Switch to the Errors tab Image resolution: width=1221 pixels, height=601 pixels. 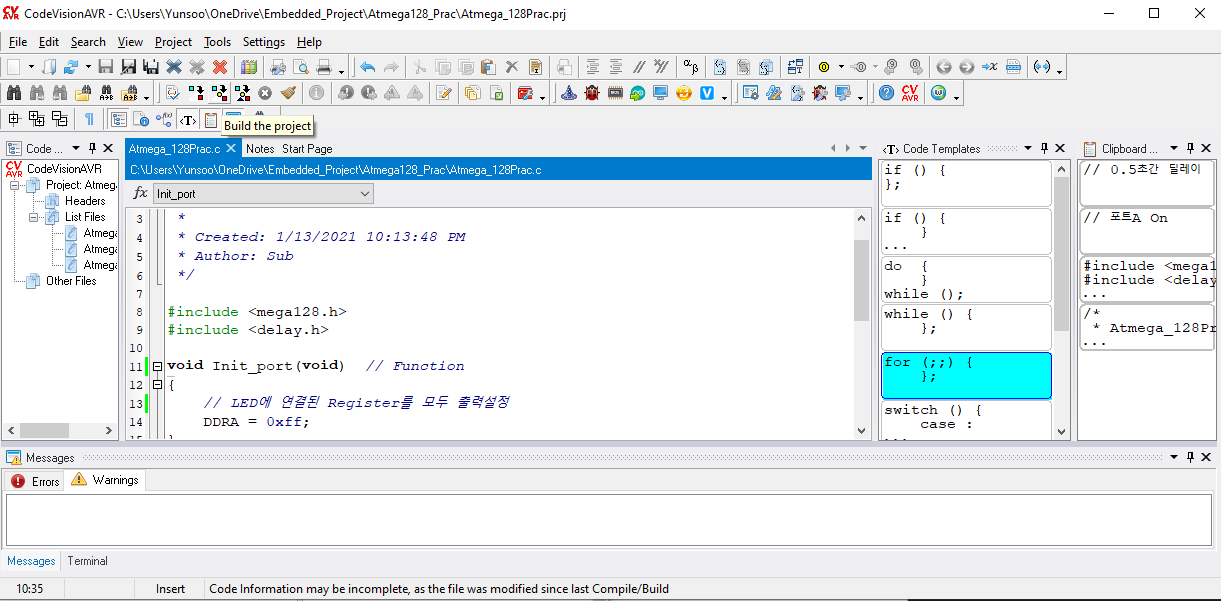point(36,481)
